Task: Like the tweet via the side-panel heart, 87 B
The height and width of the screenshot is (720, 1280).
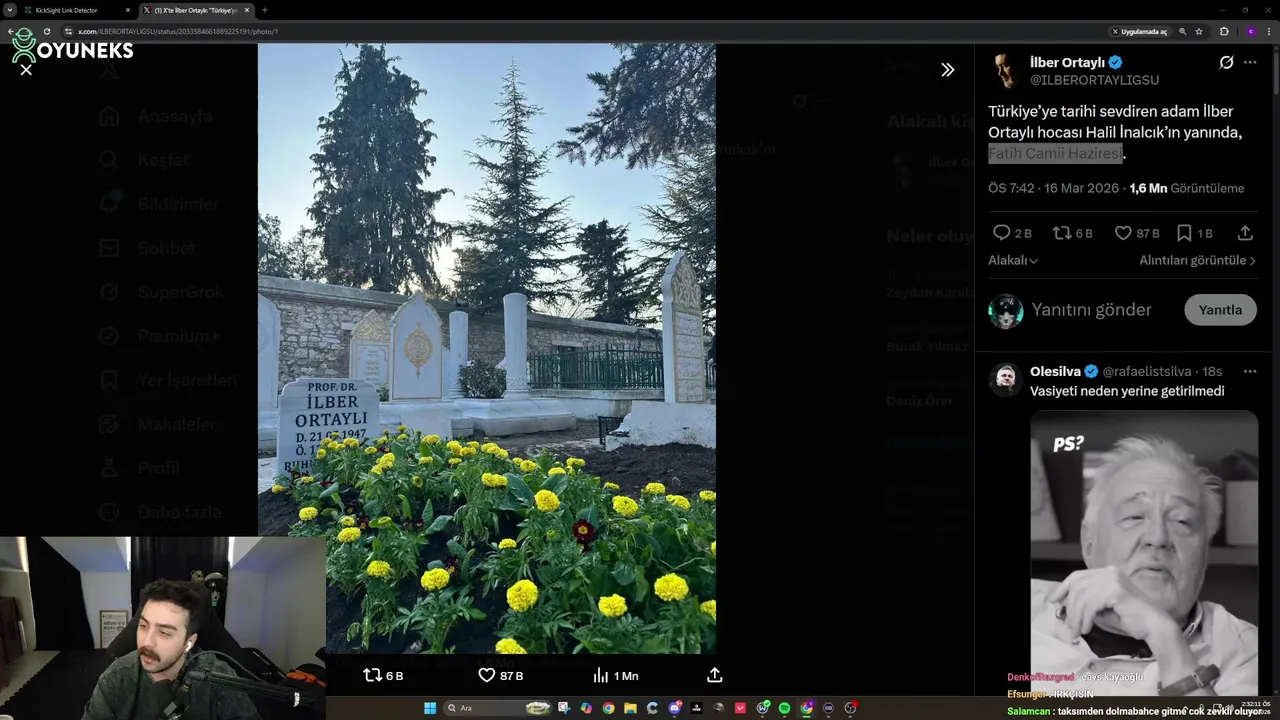Action: point(1123,233)
